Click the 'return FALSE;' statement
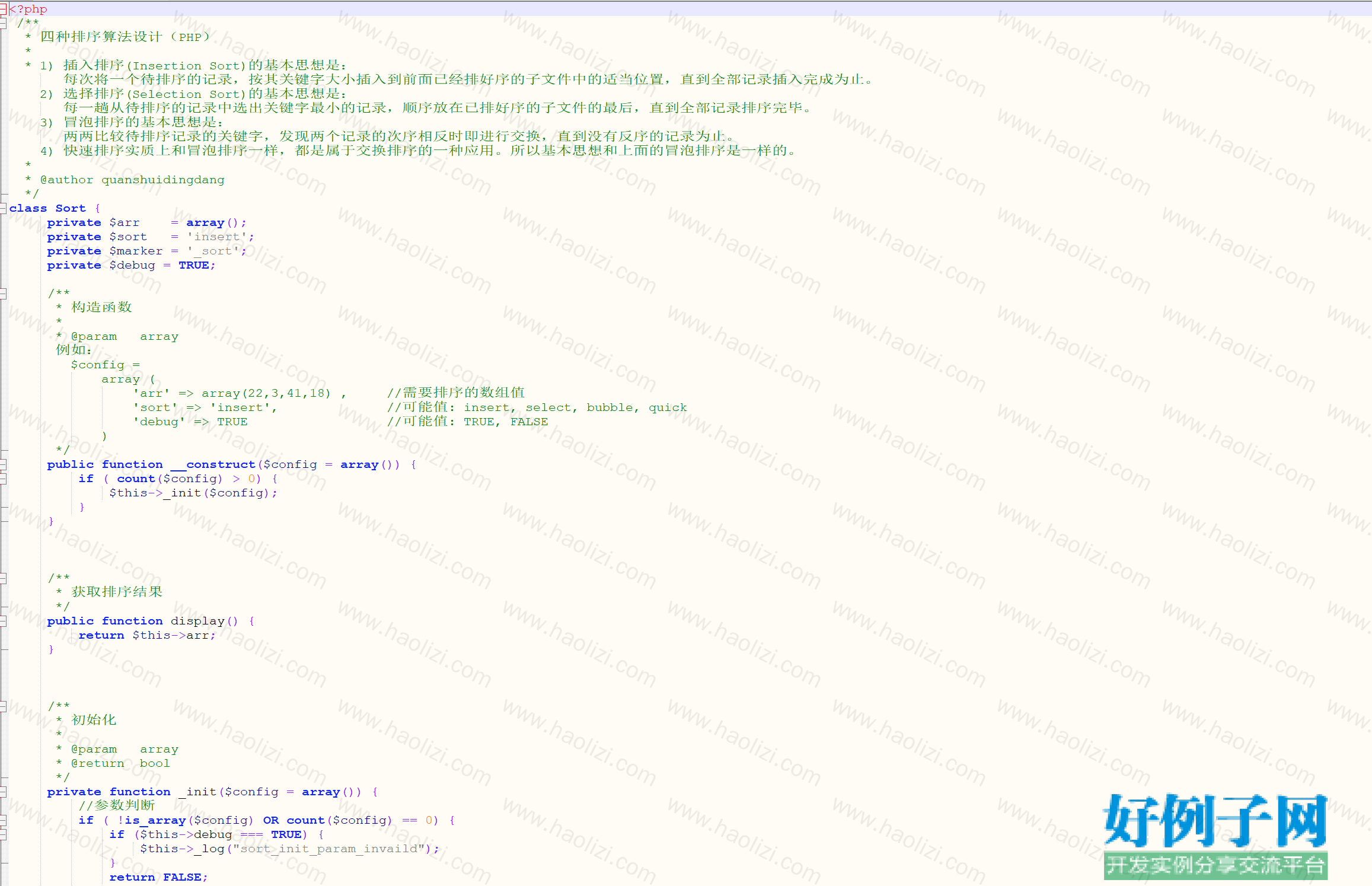 point(158,877)
